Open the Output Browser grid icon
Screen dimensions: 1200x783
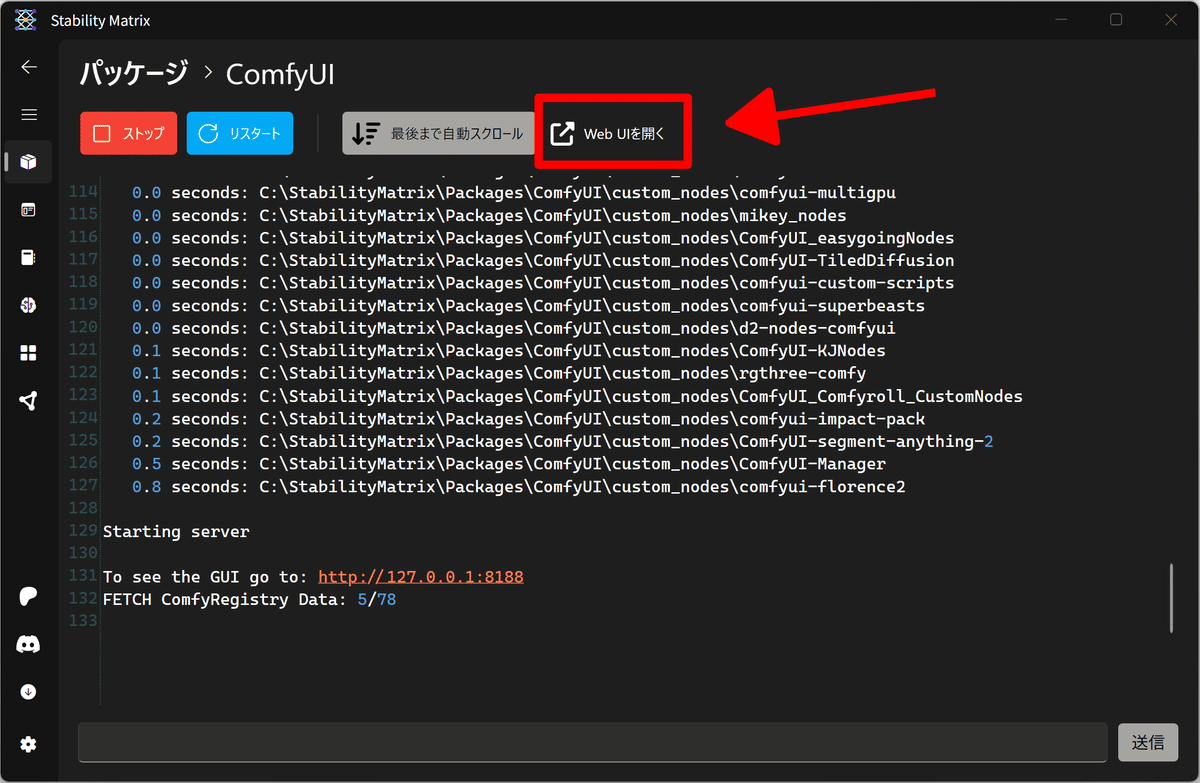pos(28,352)
